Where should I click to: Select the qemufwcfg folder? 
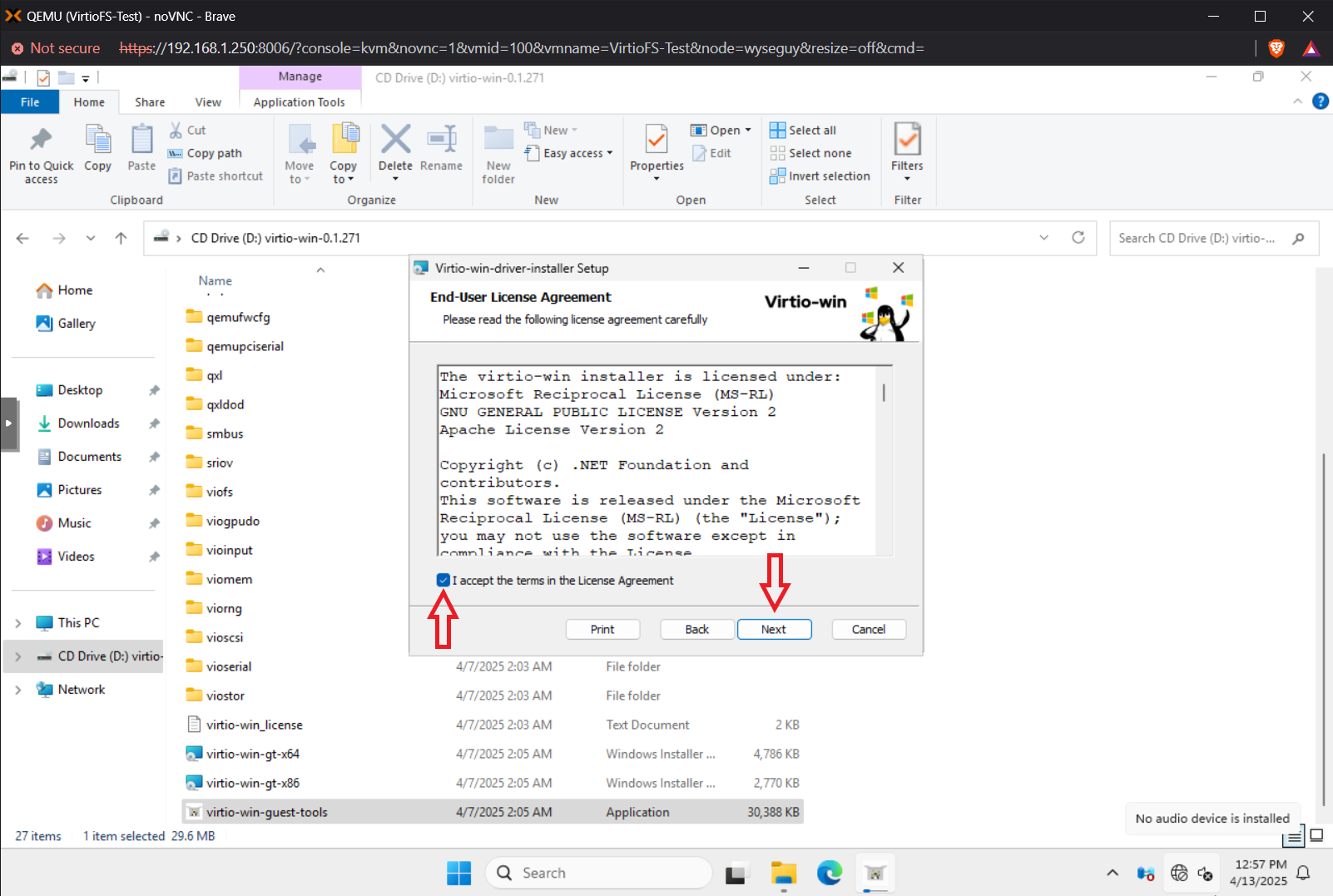pyautogui.click(x=238, y=318)
